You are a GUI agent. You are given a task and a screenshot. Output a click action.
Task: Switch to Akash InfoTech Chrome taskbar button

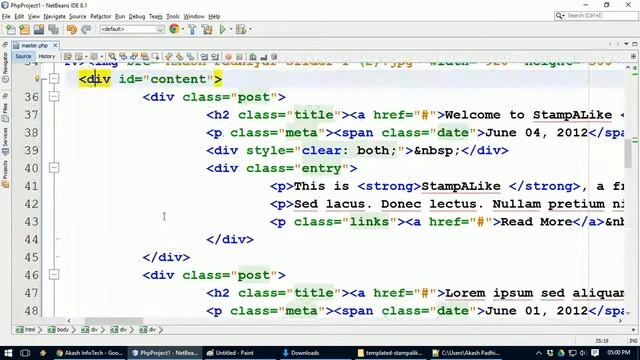[90, 353]
